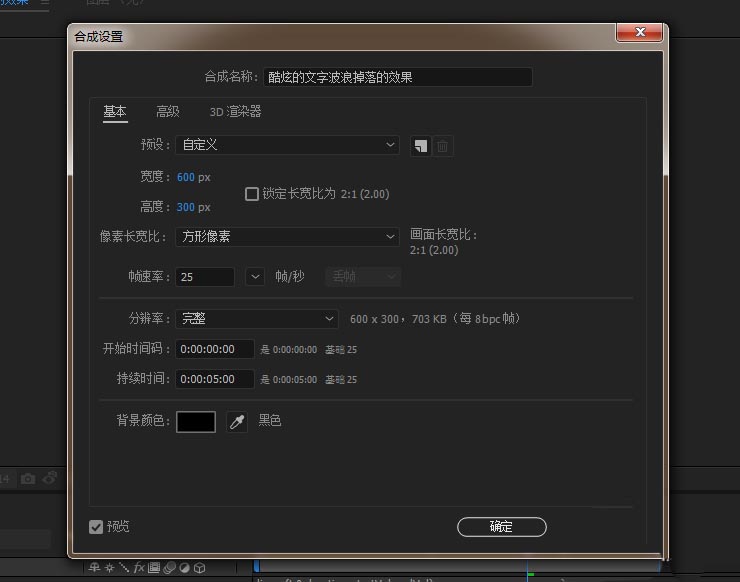Click the timeline work area start handle
Viewport: 740px width, 582px height.
[x=257, y=565]
